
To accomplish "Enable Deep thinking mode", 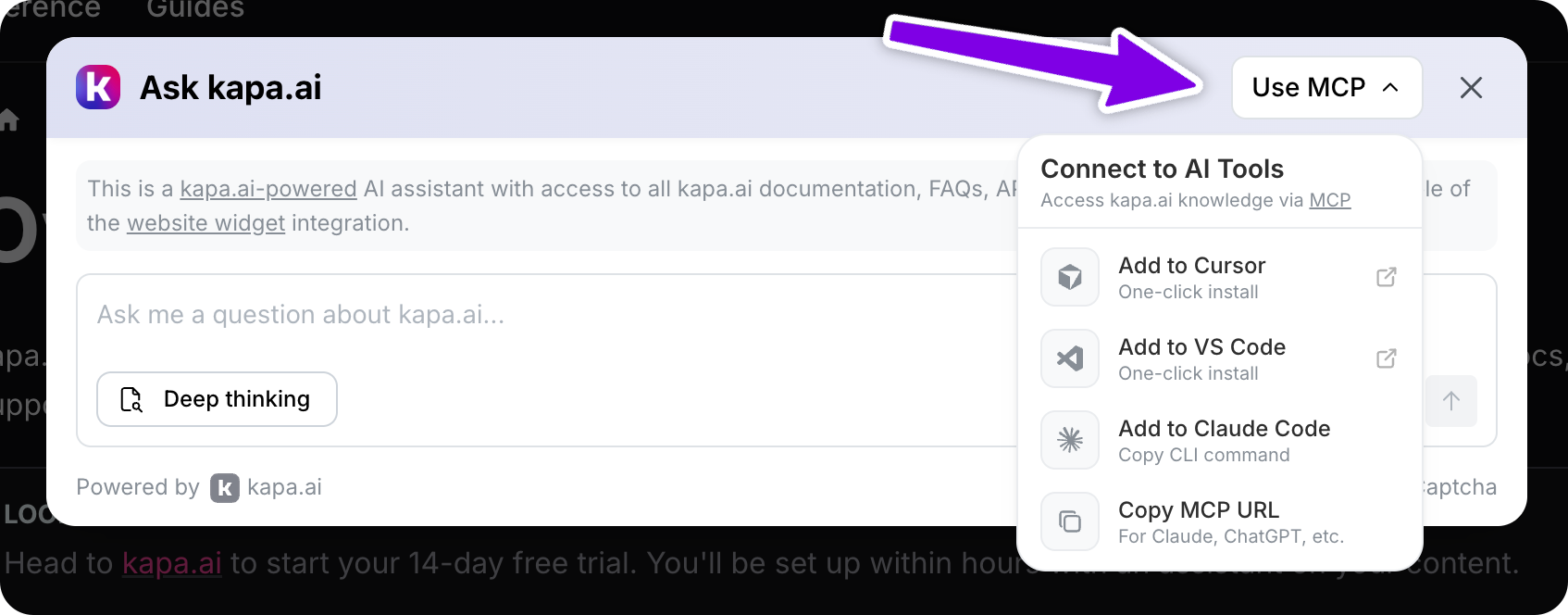I will point(217,399).
